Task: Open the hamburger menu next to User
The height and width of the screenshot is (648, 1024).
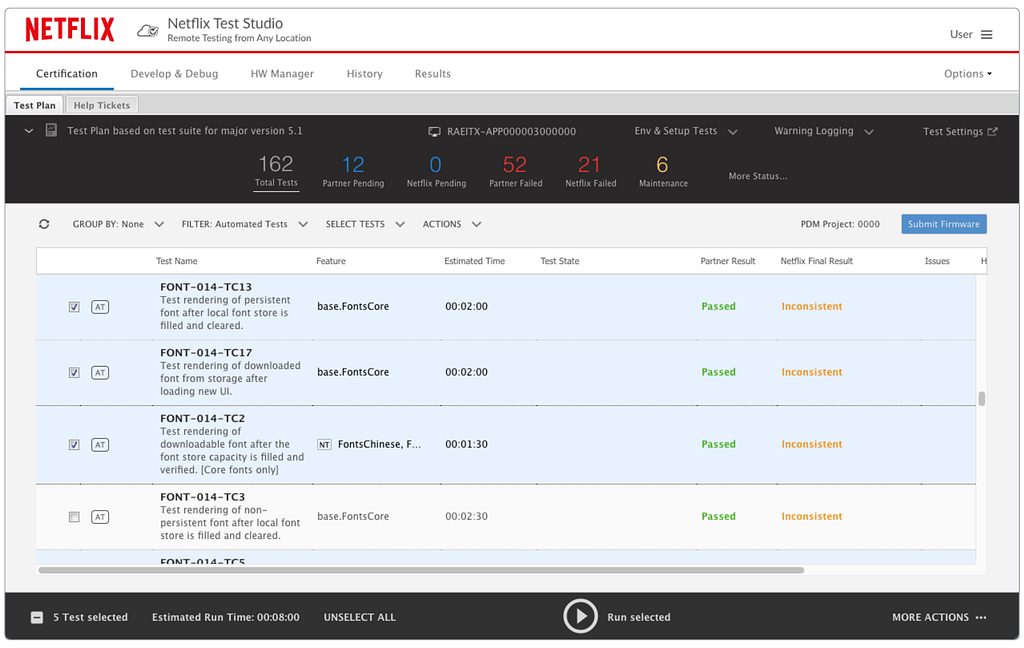Action: (x=987, y=35)
